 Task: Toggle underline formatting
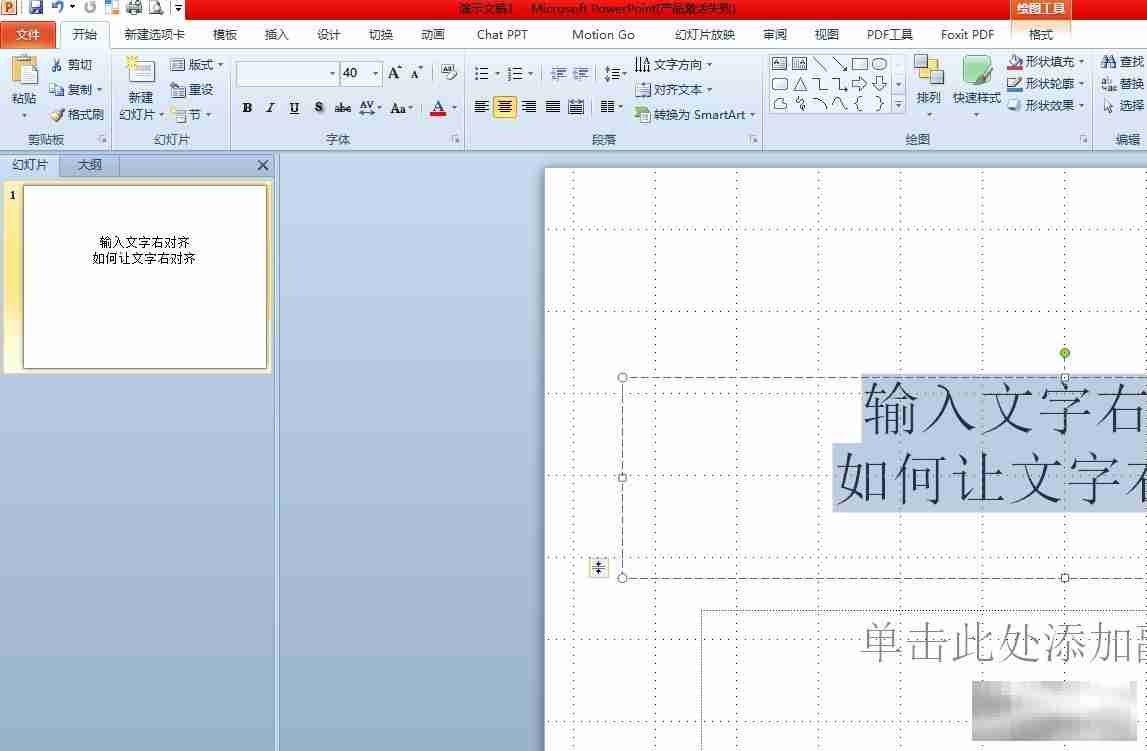[x=293, y=107]
